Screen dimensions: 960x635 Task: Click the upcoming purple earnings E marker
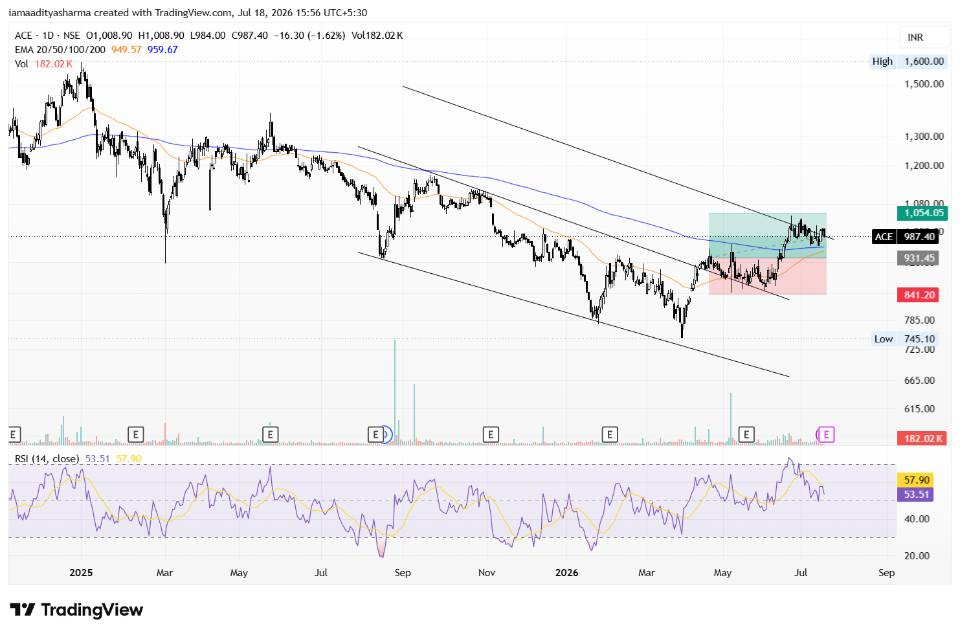pyautogui.click(x=827, y=435)
